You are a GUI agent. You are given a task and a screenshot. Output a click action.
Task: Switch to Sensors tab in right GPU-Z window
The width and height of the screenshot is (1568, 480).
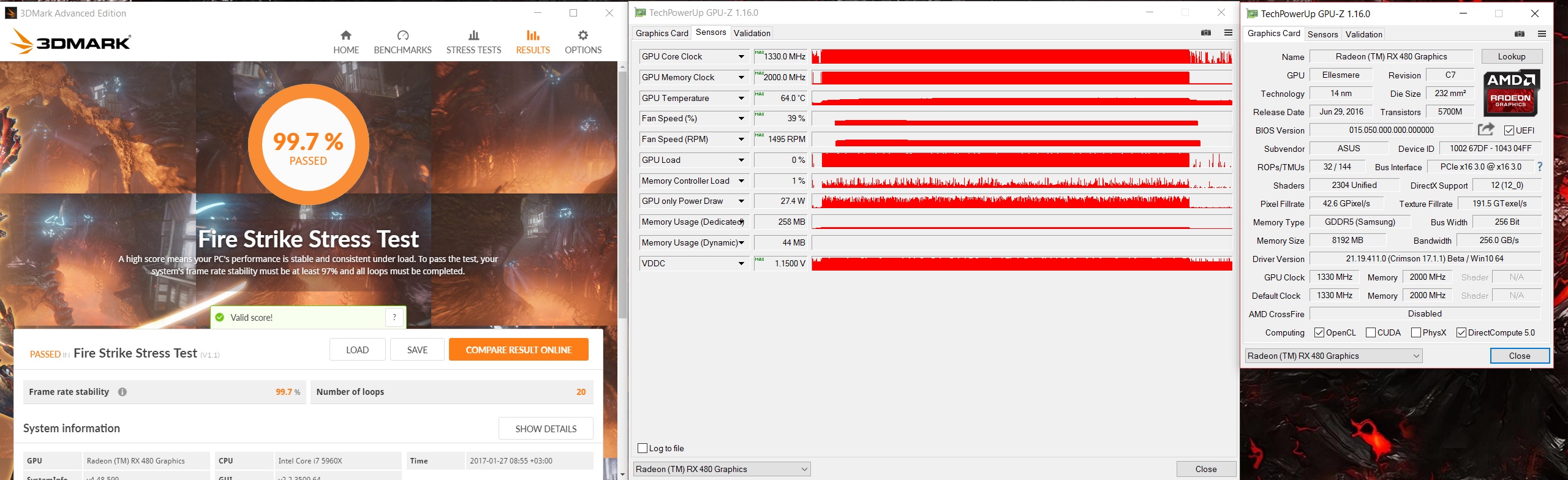pos(1322,34)
